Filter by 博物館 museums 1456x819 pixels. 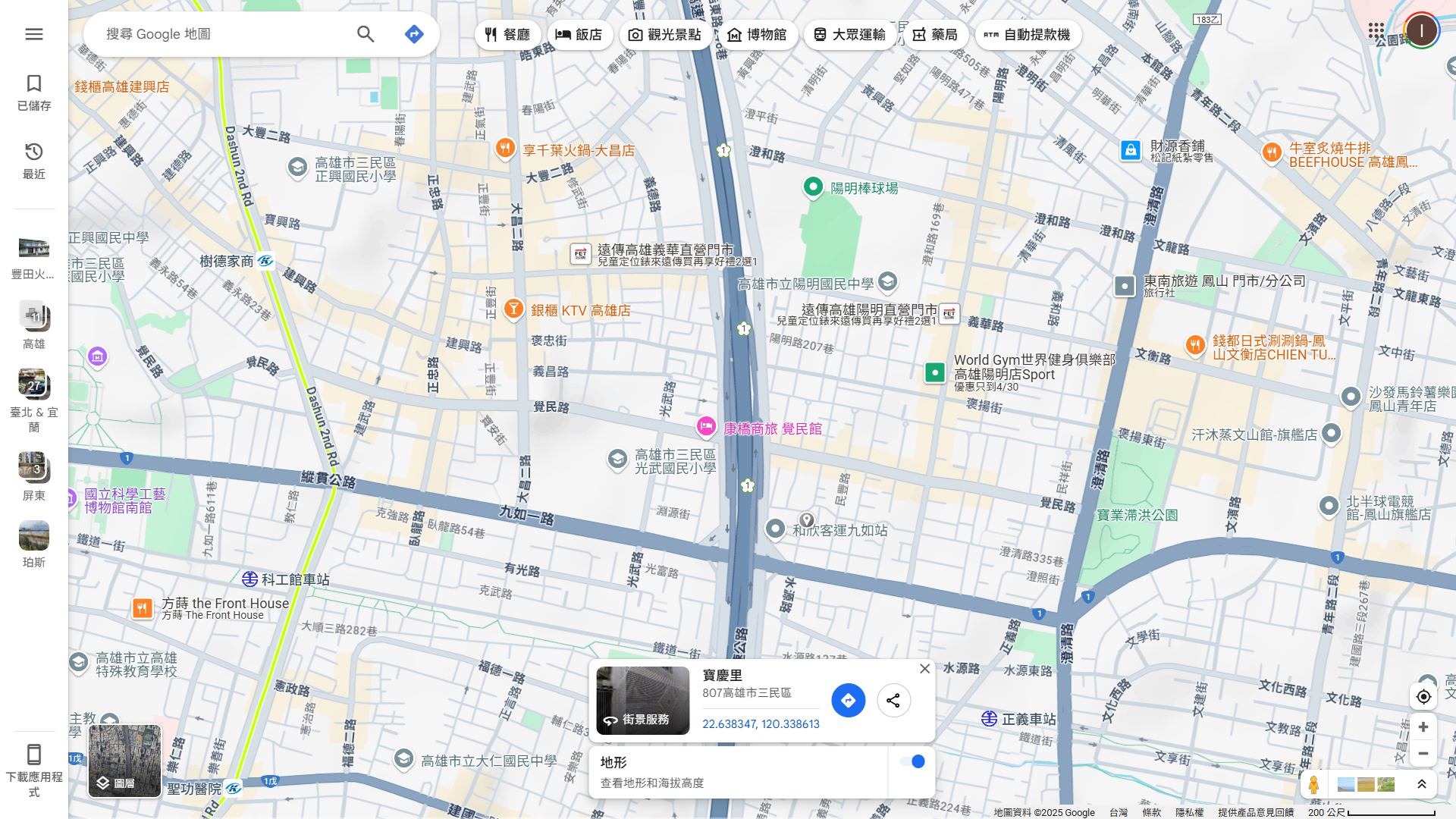(757, 34)
